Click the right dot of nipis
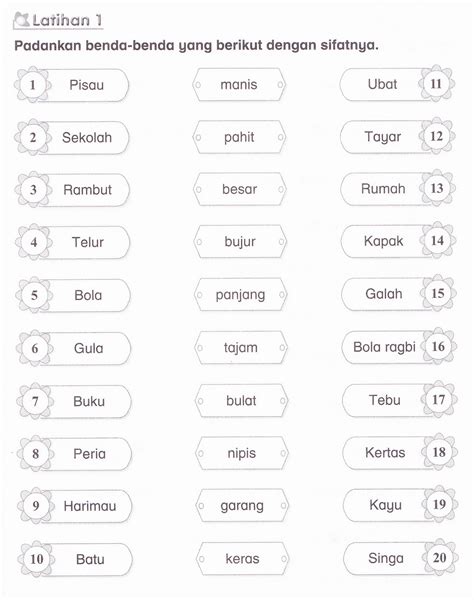The width and height of the screenshot is (474, 600). pyautogui.click(x=283, y=453)
